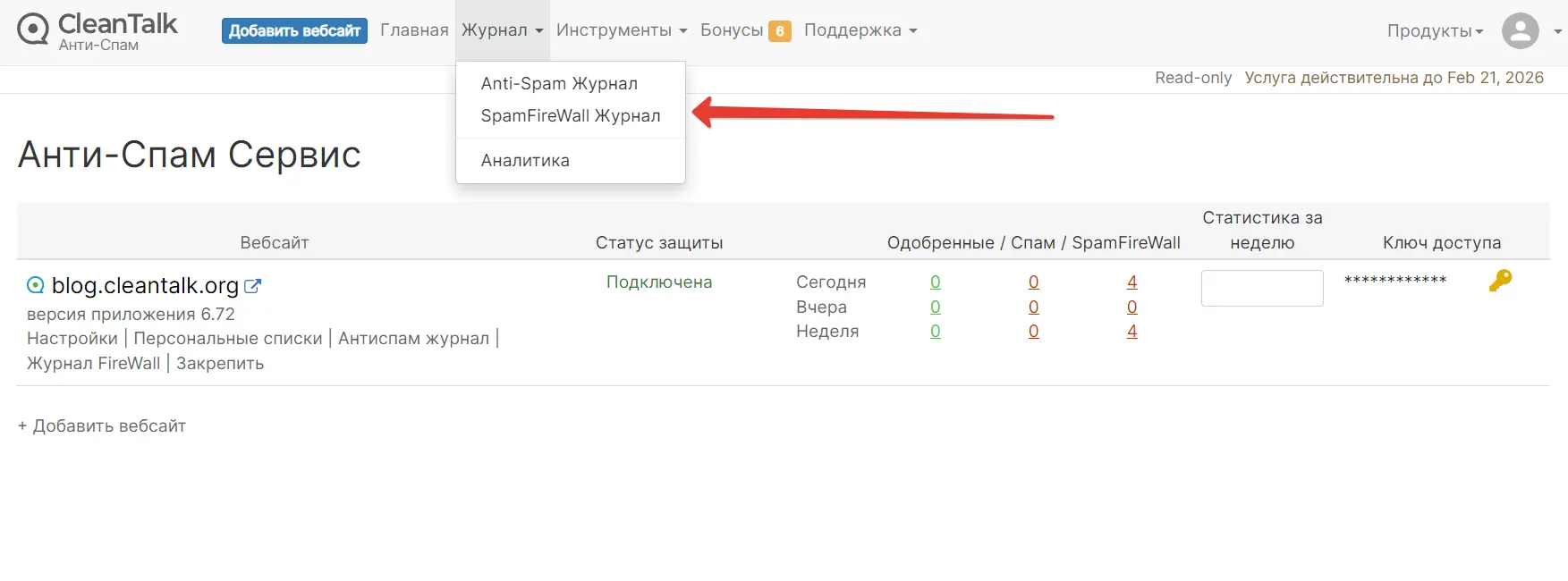The image size is (1568, 581).
Task: Click the Бонусы badge showing 6
Action: pyautogui.click(x=780, y=31)
